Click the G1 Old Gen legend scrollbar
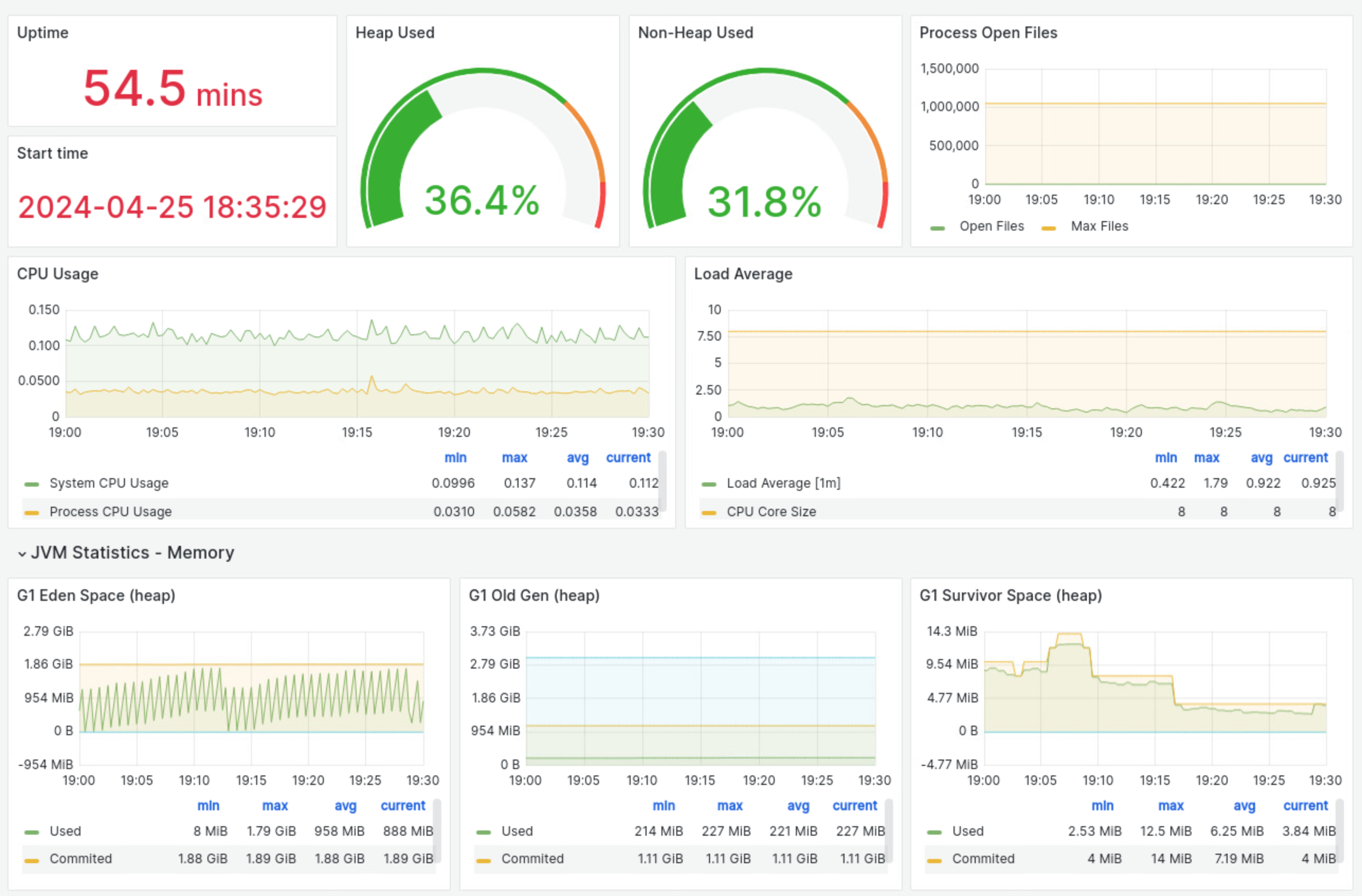 click(889, 830)
